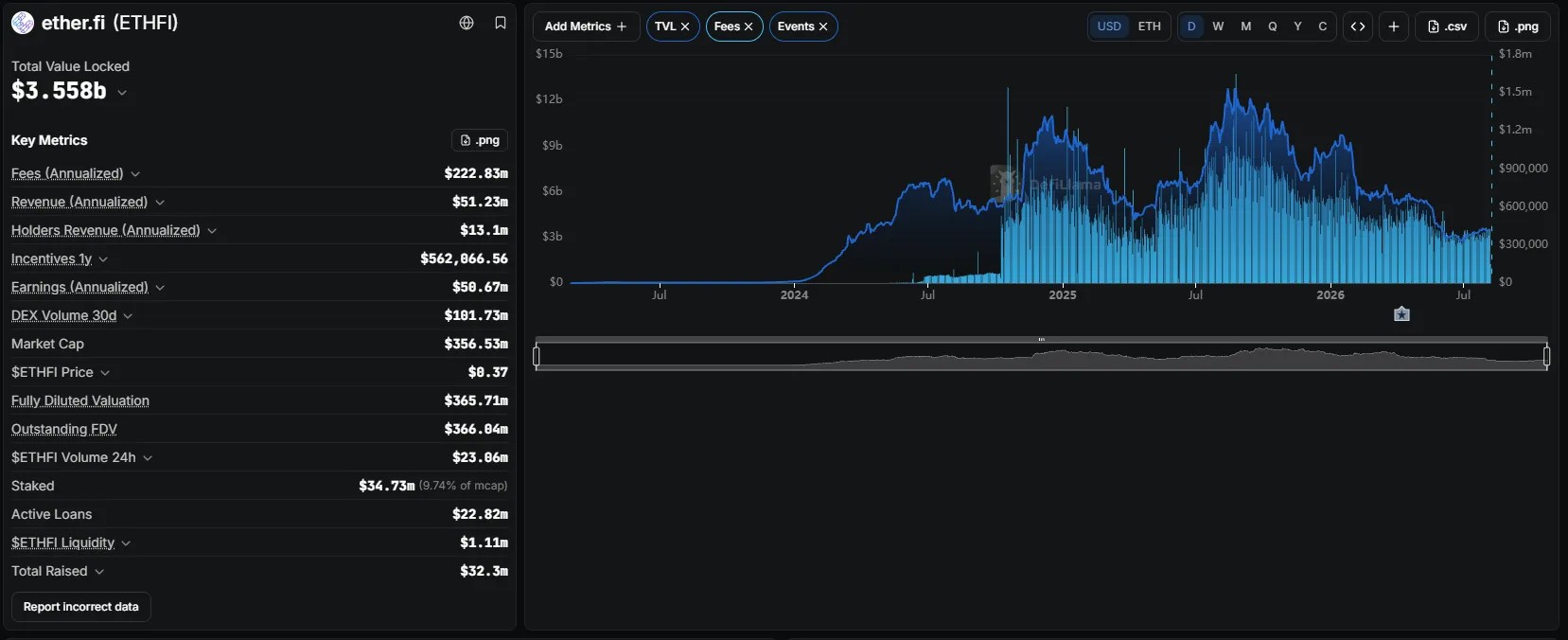Select the weekly W interval tab
Screen dimensions: 1568x640
(x=1218, y=27)
